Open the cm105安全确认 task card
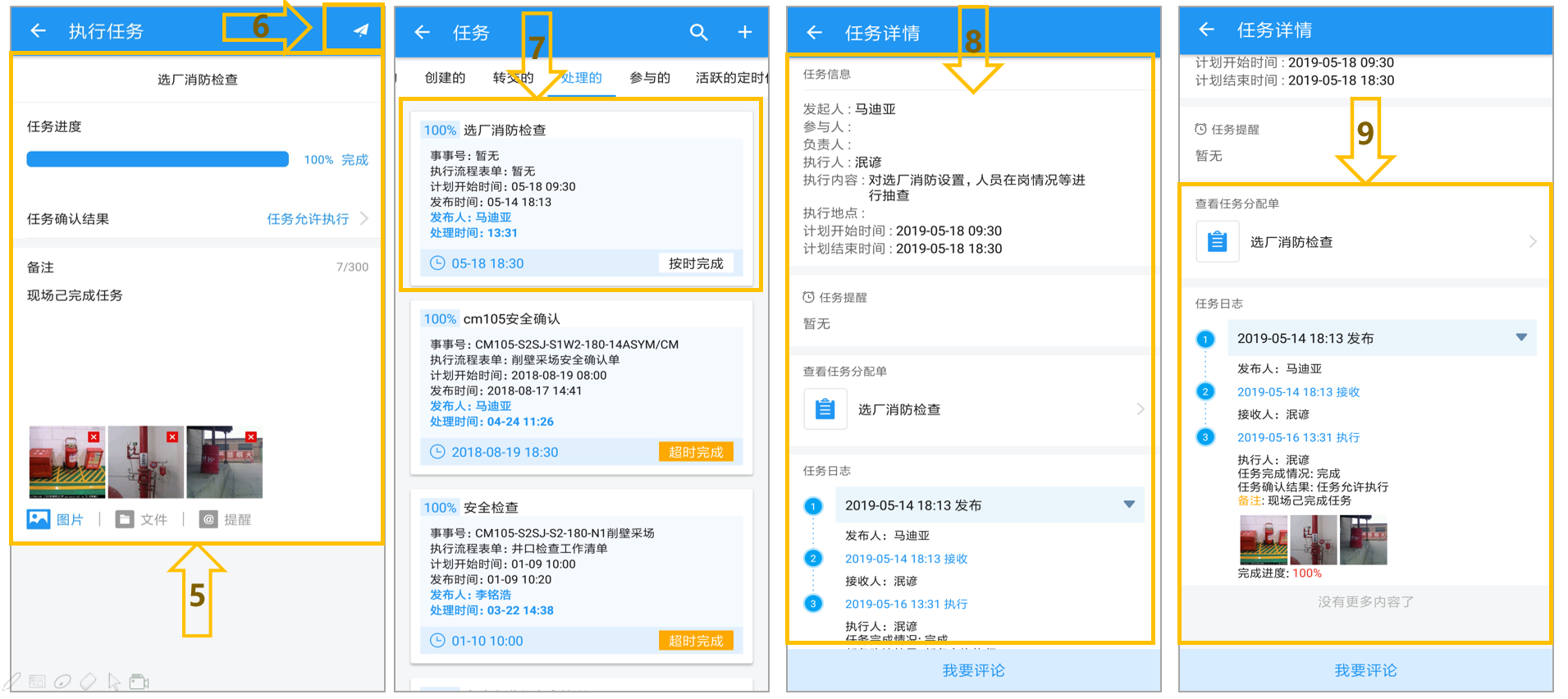 point(581,387)
